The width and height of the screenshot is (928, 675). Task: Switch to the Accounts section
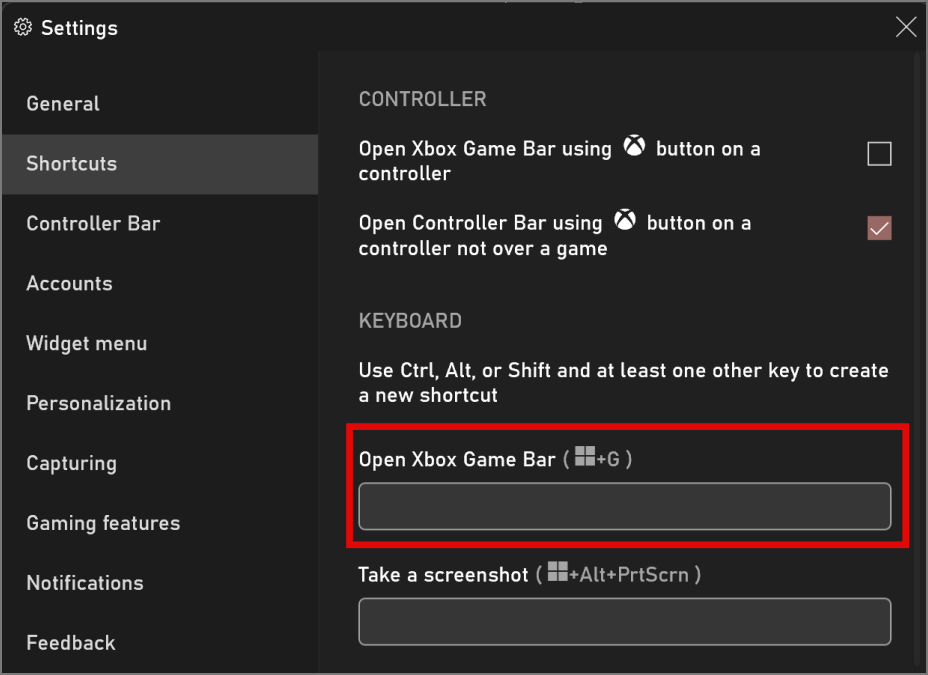pos(69,283)
